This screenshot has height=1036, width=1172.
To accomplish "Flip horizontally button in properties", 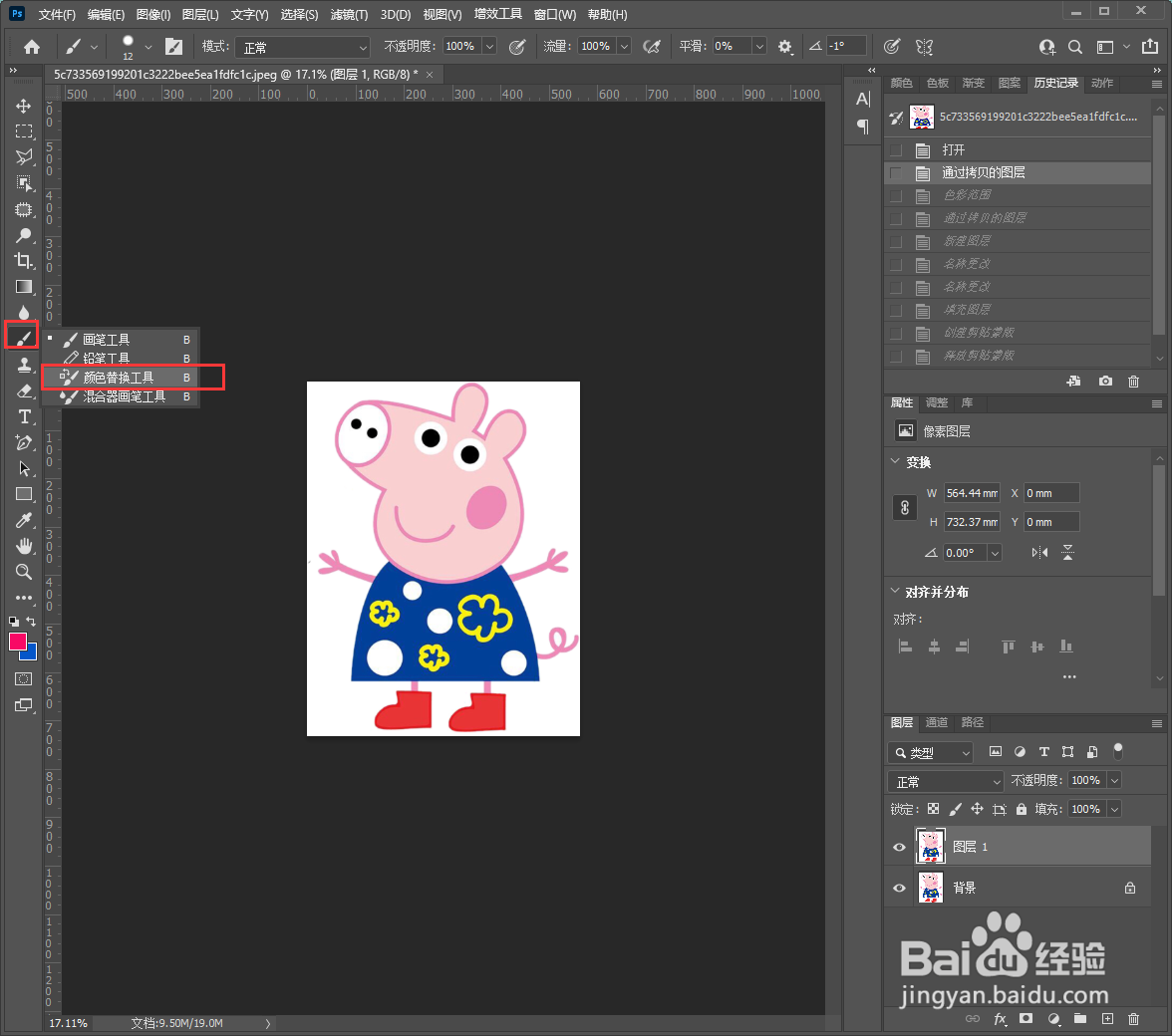I will [x=1039, y=553].
